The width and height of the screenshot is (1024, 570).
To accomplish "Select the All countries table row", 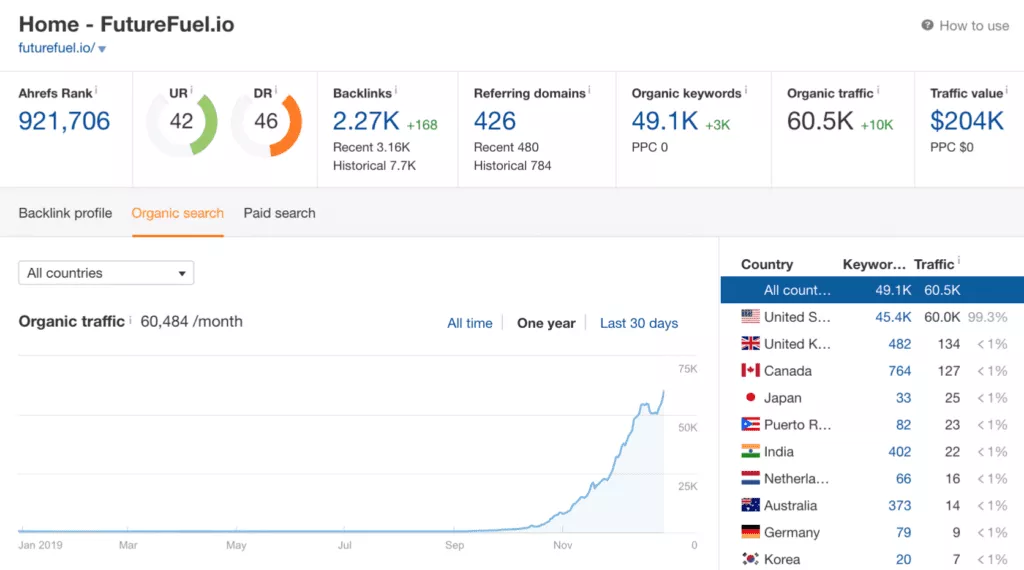I will tap(872, 290).
